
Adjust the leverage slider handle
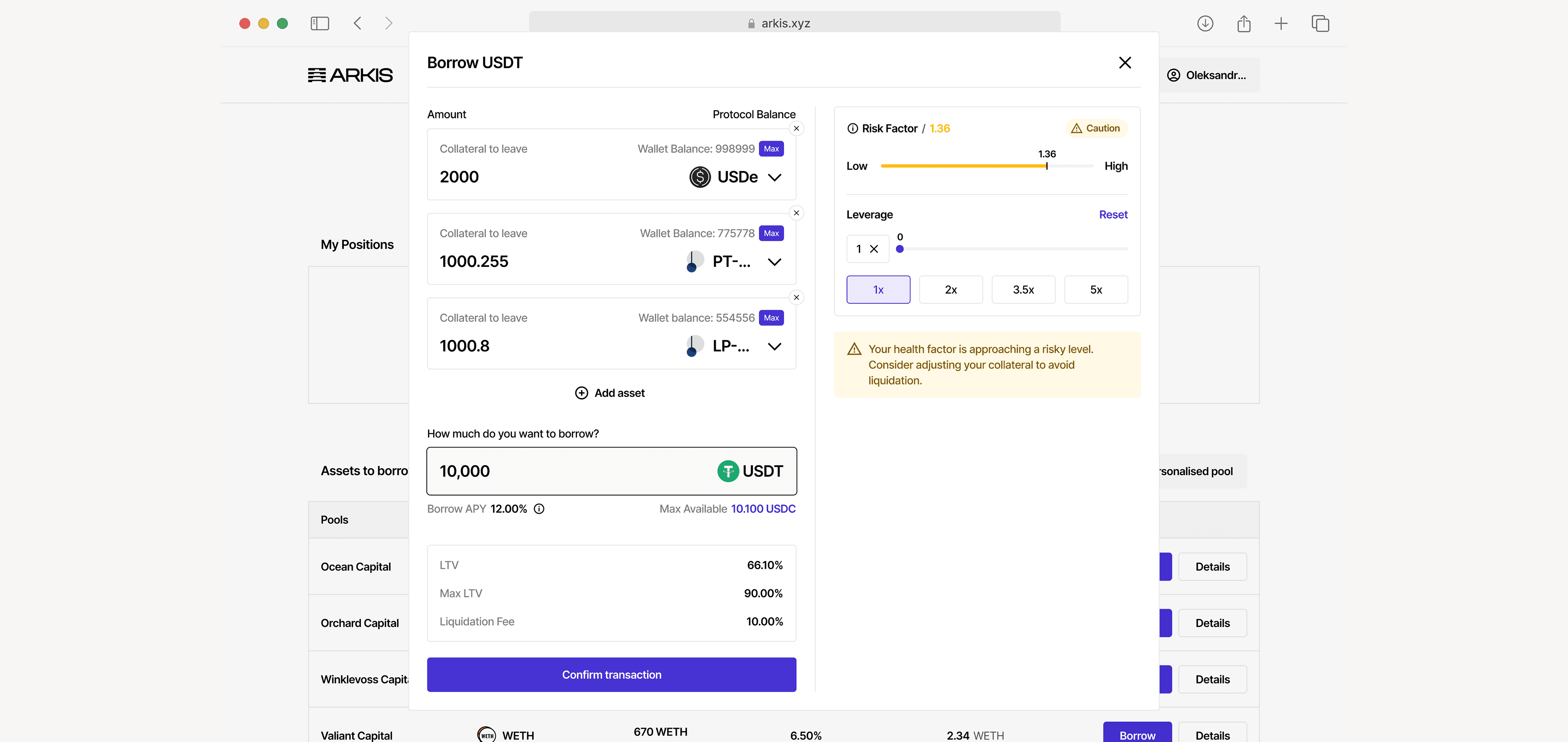[899, 249]
